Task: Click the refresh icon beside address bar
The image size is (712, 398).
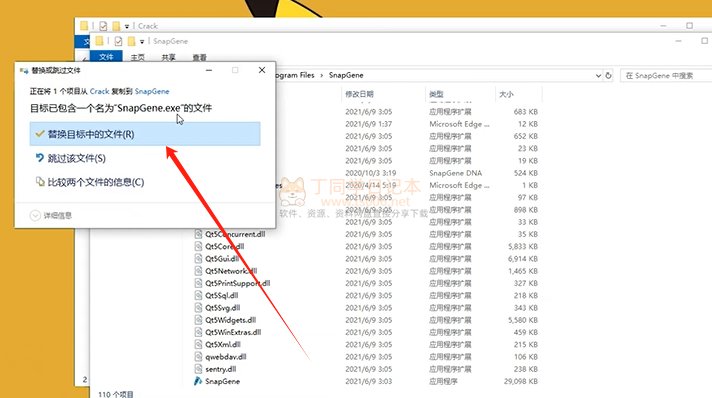Action: coord(608,75)
